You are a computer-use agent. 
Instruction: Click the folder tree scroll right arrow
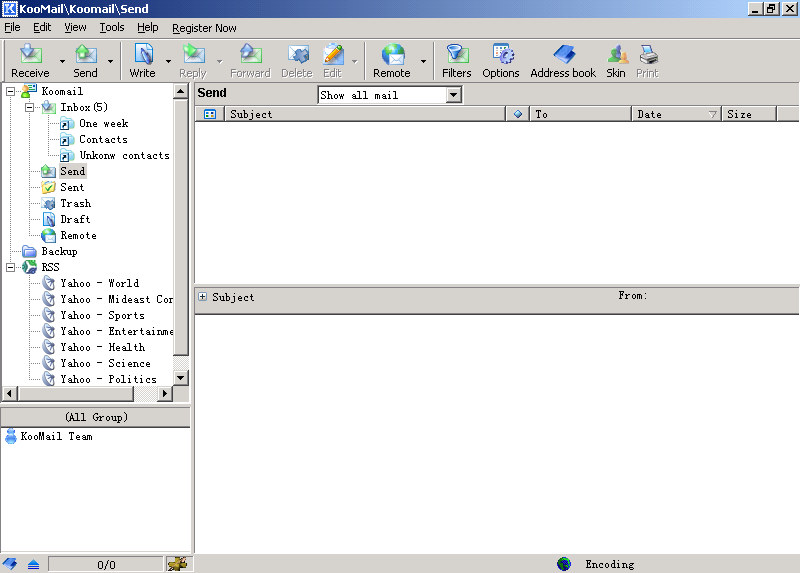pyautogui.click(x=164, y=393)
